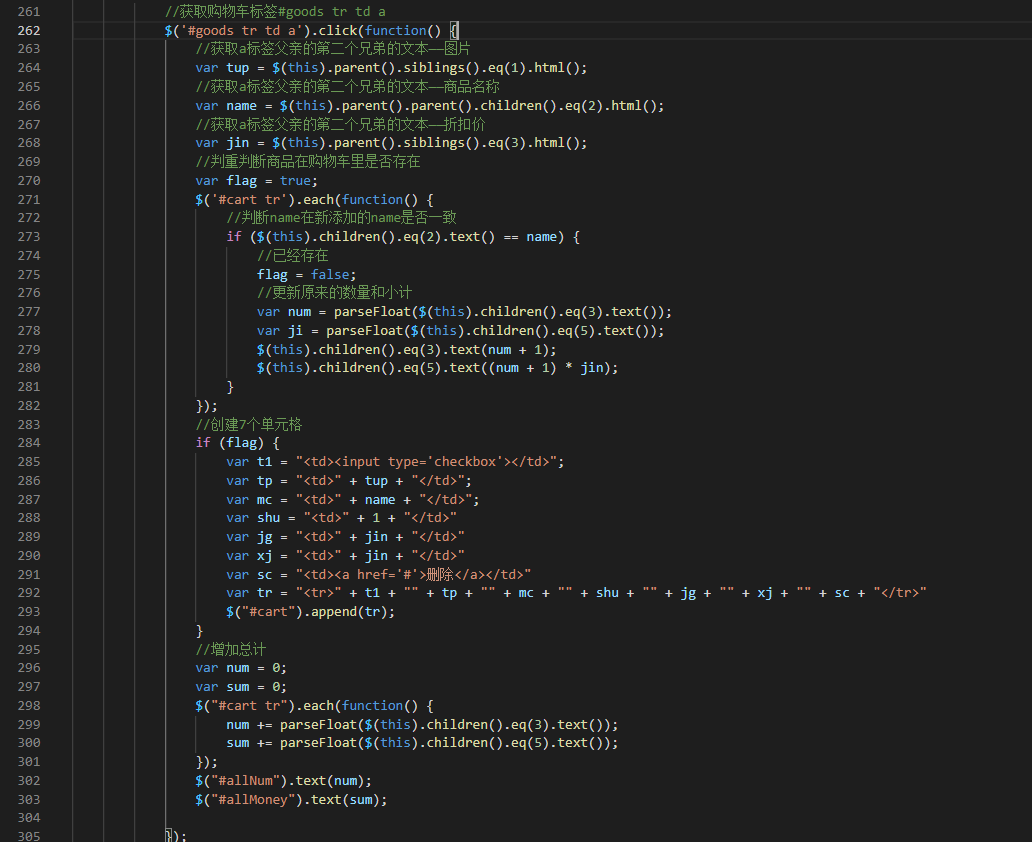Click line number 262 in the gutter

pos(29,30)
